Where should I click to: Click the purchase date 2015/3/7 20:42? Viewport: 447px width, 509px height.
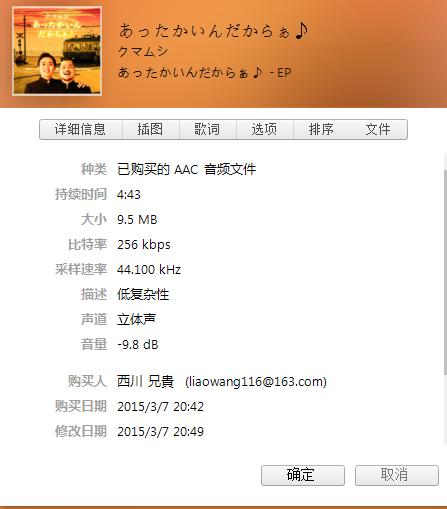(160, 407)
